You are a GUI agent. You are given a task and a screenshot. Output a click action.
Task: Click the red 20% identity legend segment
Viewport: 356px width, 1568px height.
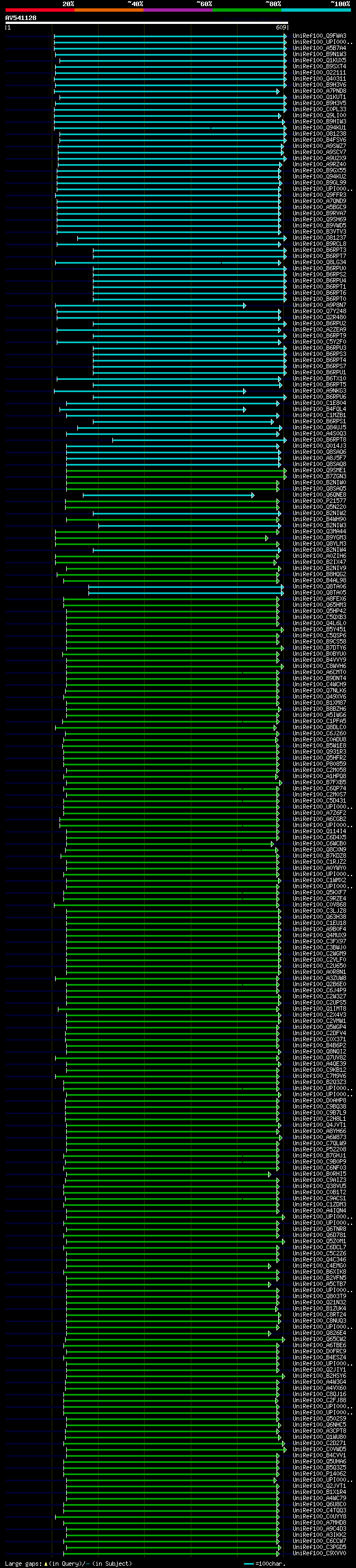click(x=39, y=10)
